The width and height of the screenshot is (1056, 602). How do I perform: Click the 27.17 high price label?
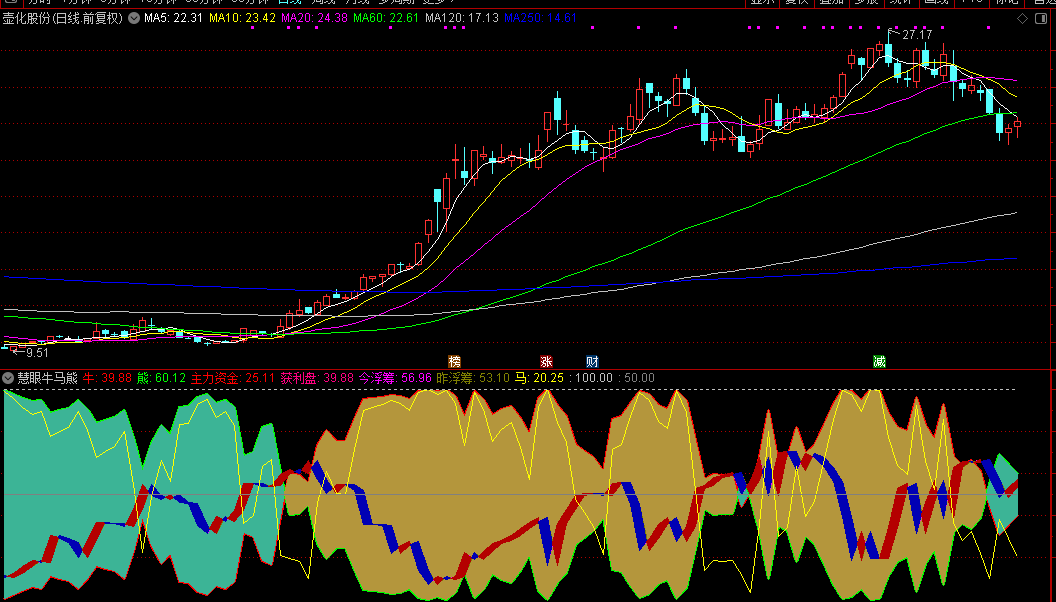(917, 34)
